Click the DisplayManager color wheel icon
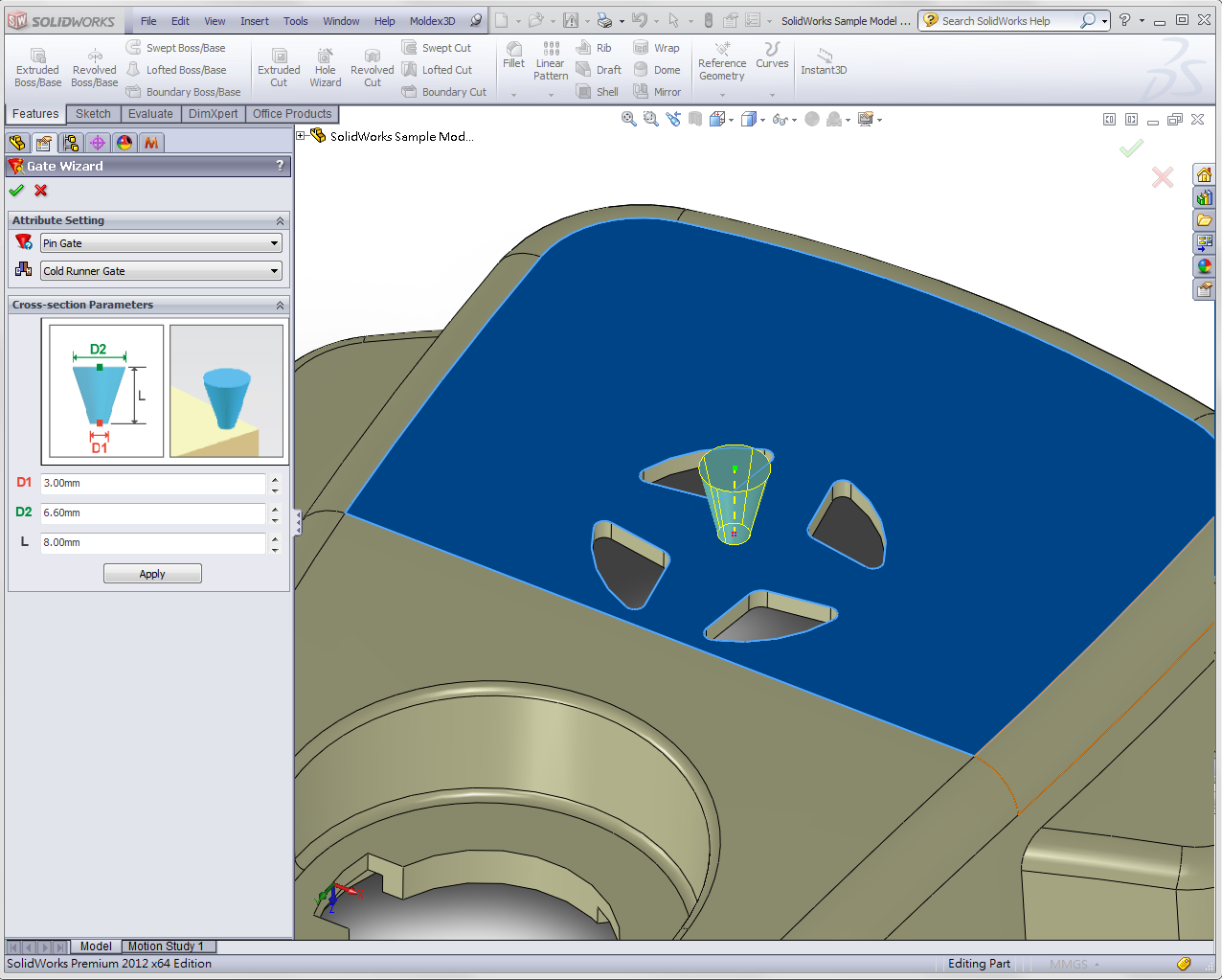Viewport: 1222px width, 980px height. 124,142
